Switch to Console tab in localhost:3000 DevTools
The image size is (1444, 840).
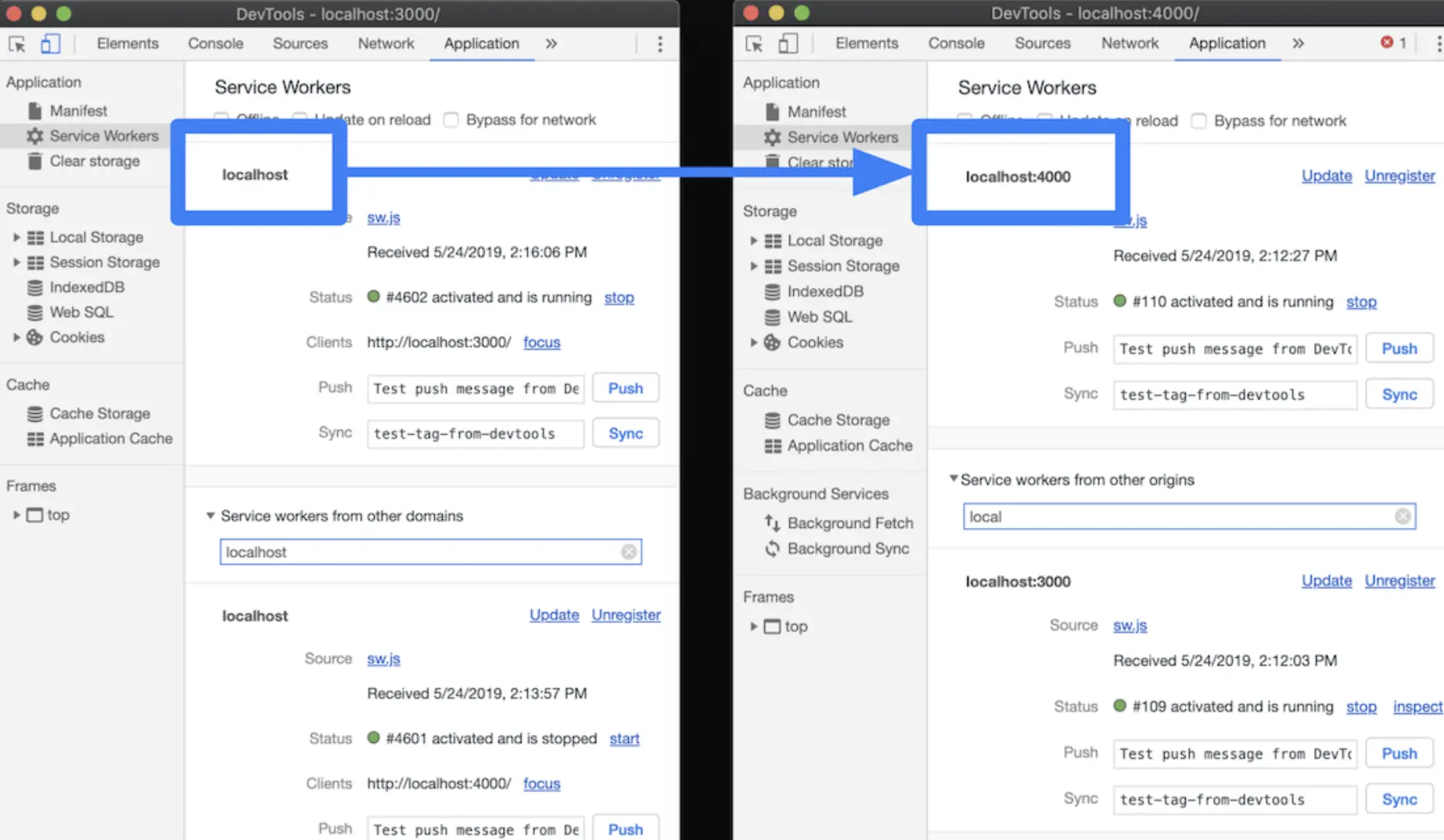(215, 44)
